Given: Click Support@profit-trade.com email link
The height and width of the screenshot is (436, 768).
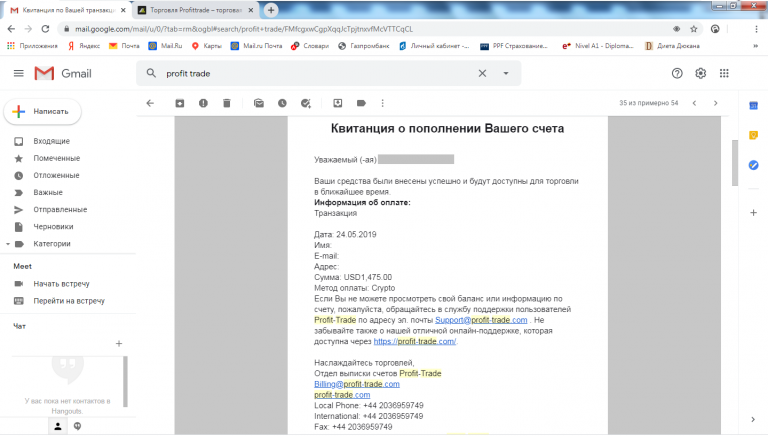Looking at the screenshot, I should coord(481,320).
